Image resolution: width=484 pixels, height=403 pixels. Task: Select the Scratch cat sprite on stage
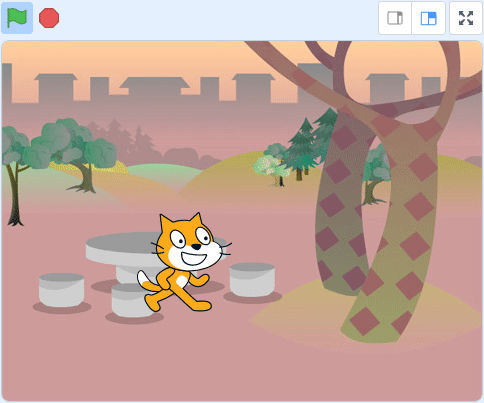click(184, 262)
